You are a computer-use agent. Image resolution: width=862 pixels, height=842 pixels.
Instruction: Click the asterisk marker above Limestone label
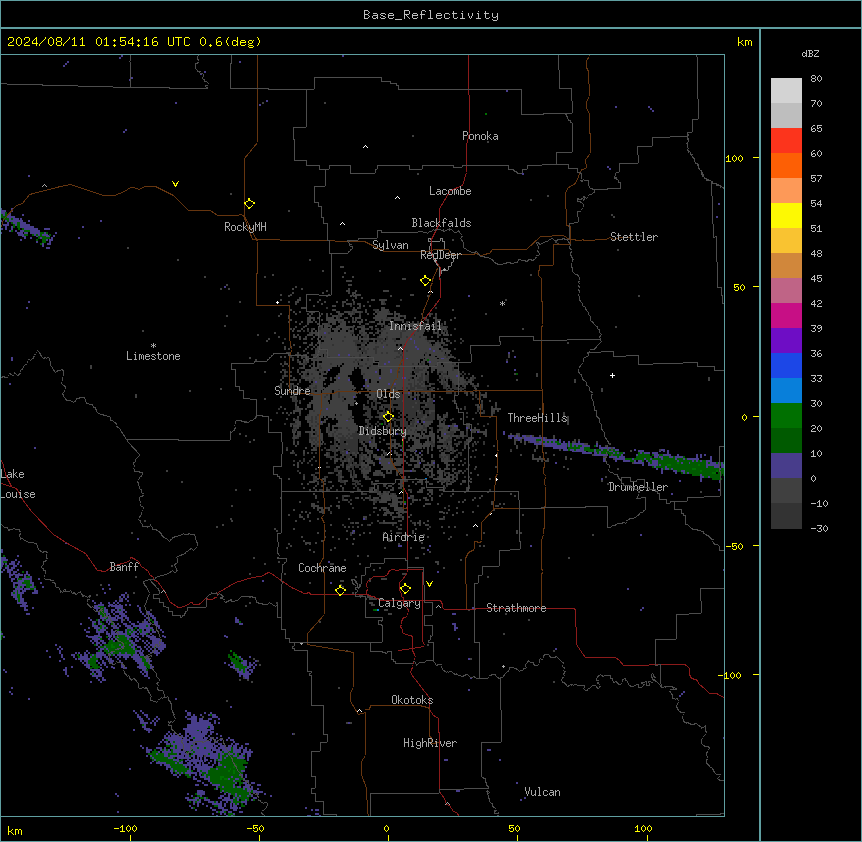(x=153, y=346)
